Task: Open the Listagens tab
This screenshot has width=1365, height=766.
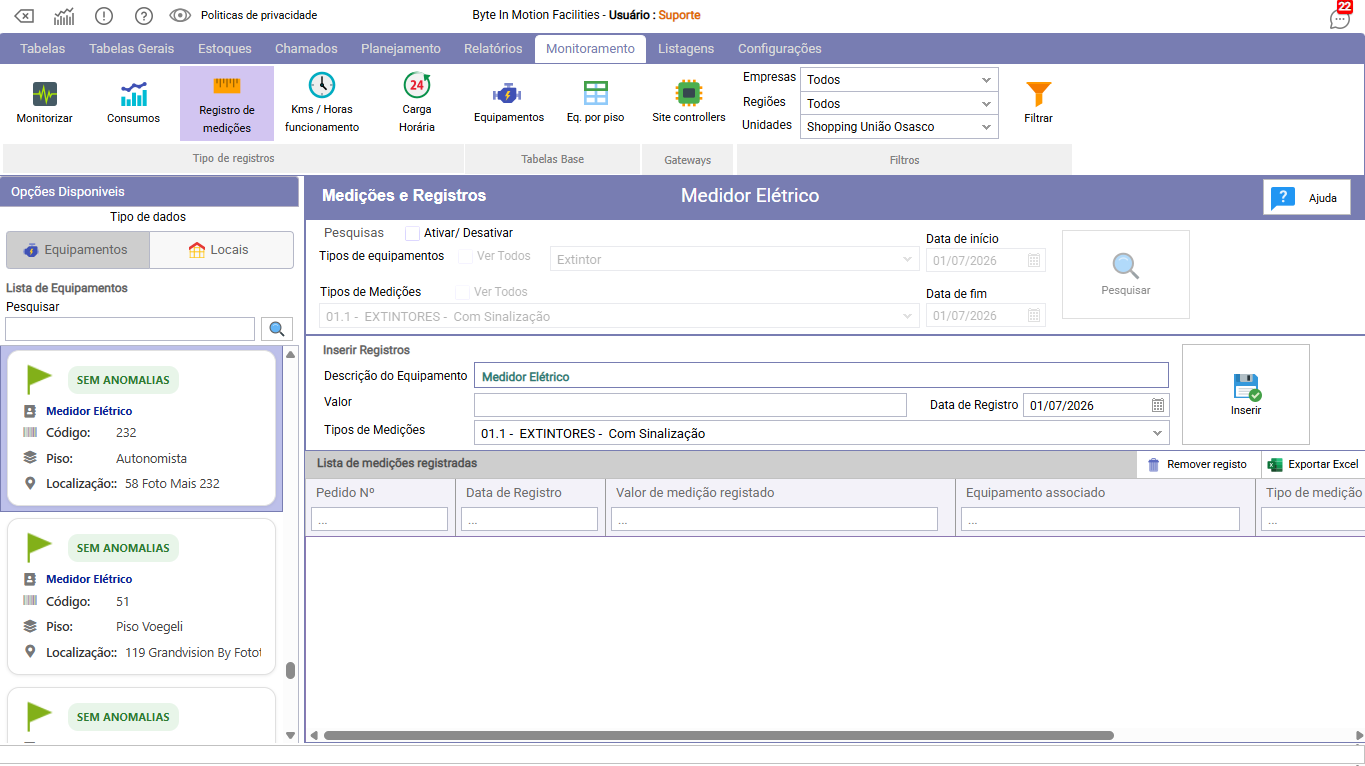Action: tap(686, 48)
